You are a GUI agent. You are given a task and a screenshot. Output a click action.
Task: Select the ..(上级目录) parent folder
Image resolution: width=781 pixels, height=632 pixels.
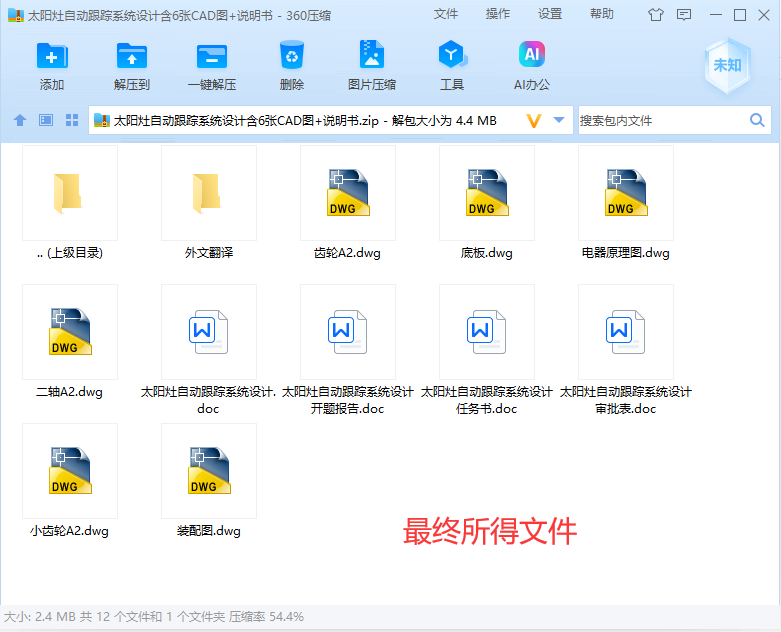(70, 193)
